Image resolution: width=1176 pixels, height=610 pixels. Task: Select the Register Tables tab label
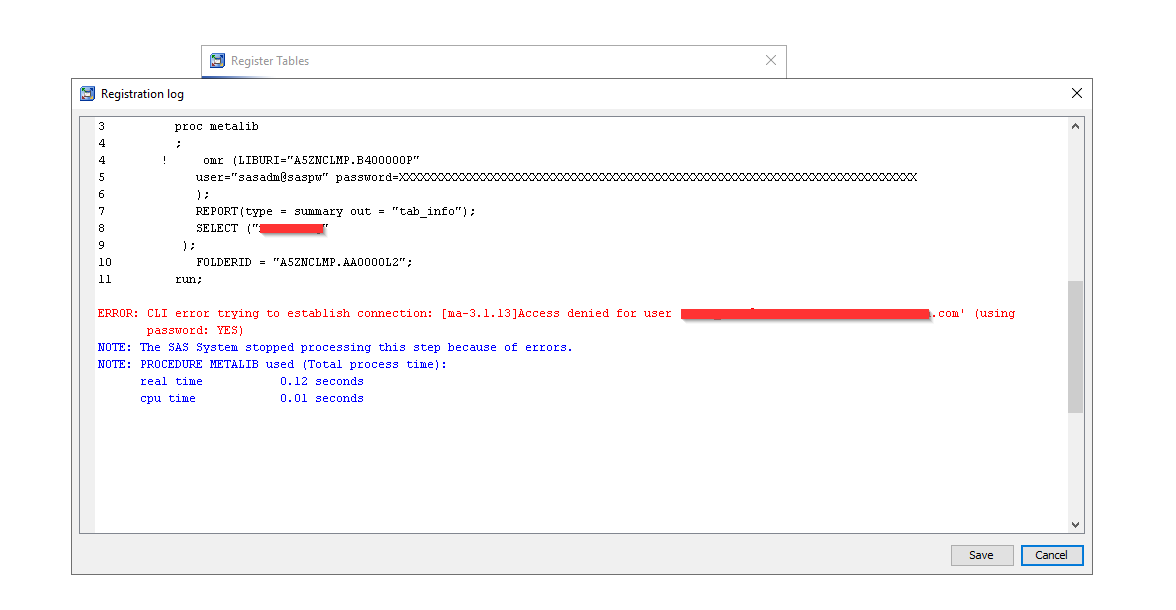tap(271, 61)
